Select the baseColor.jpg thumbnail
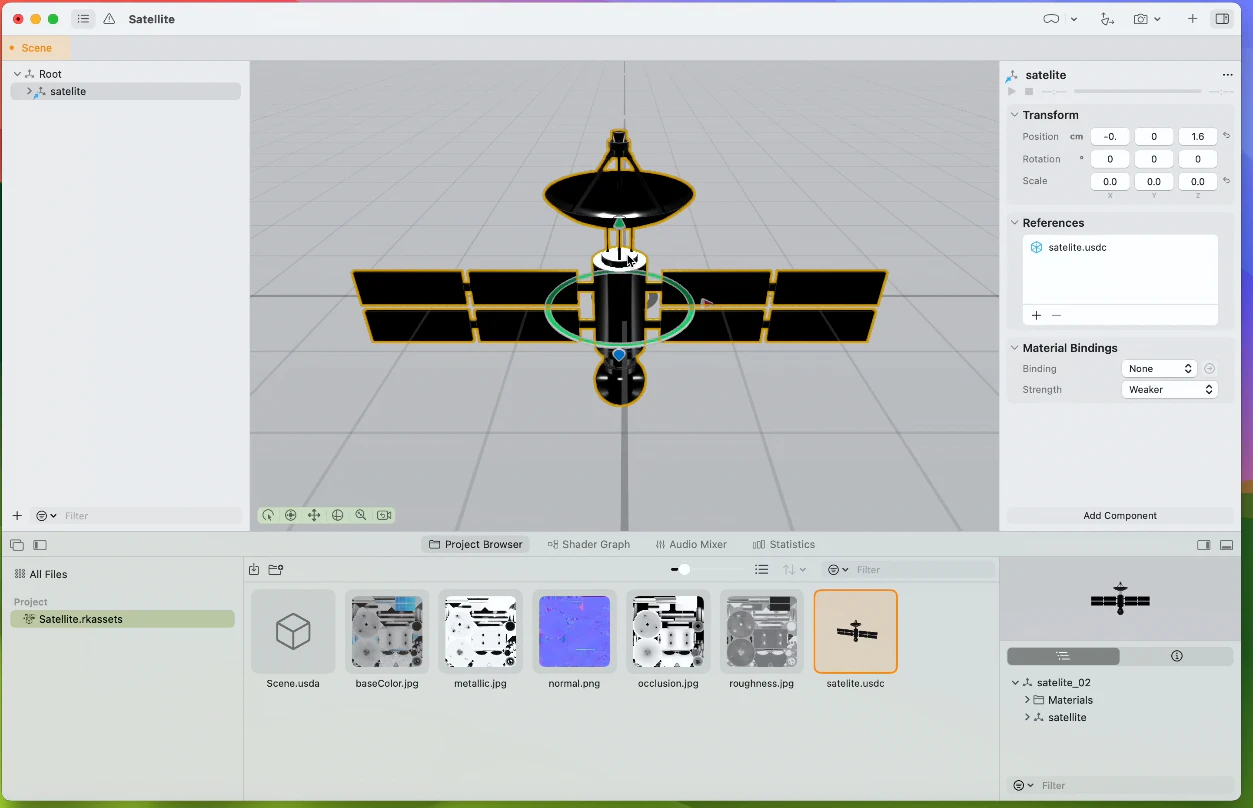Viewport: 1253px width, 808px height. [x=387, y=631]
